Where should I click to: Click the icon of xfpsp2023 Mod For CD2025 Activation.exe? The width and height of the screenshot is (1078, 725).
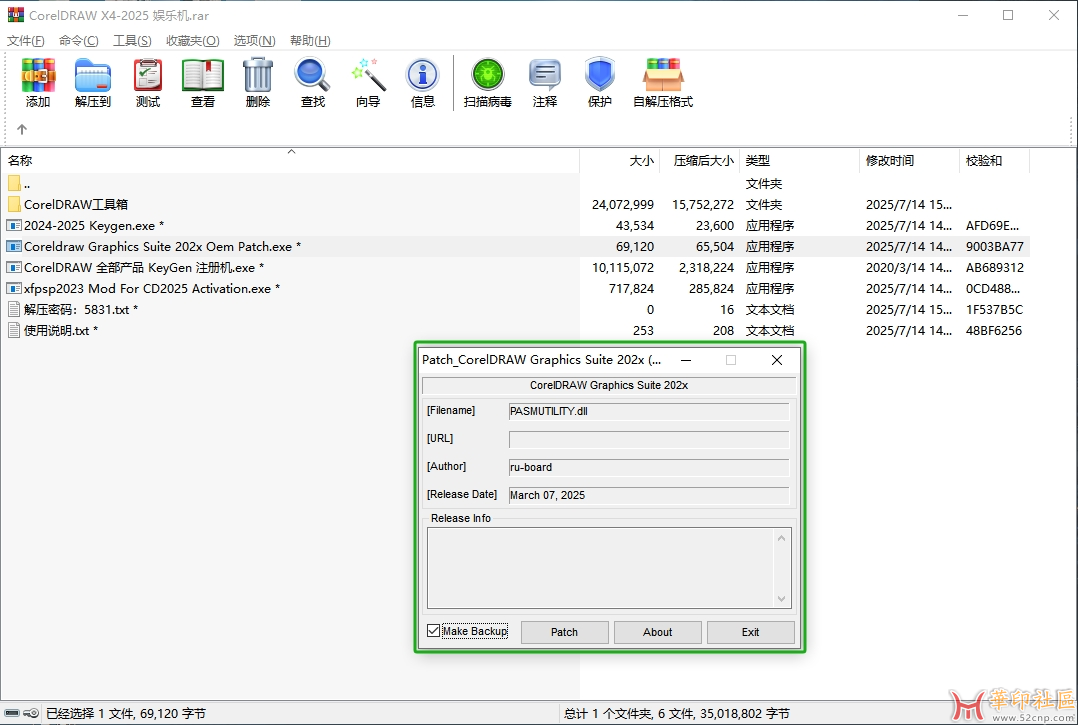14,289
